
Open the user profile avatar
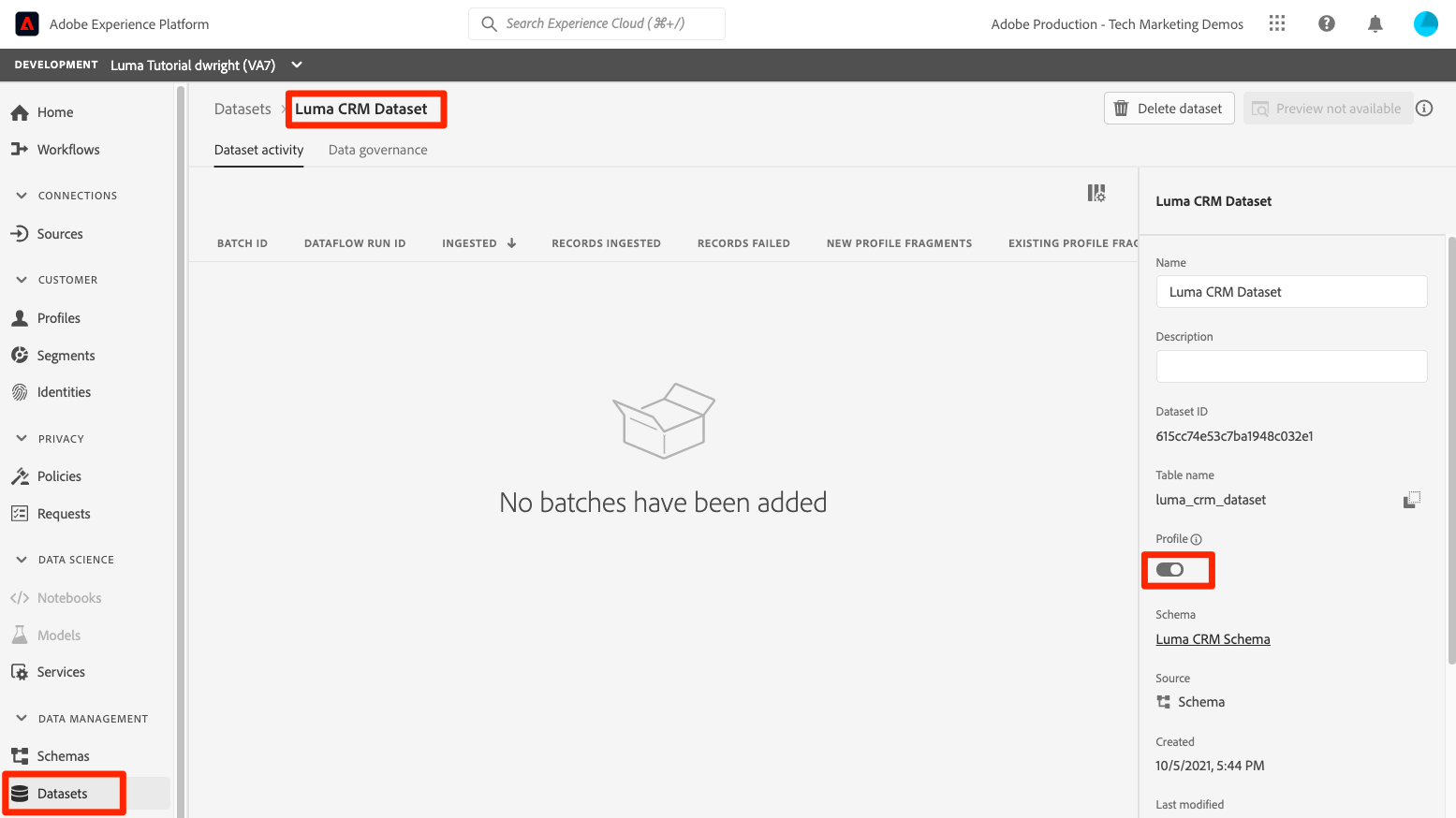coord(1425,23)
